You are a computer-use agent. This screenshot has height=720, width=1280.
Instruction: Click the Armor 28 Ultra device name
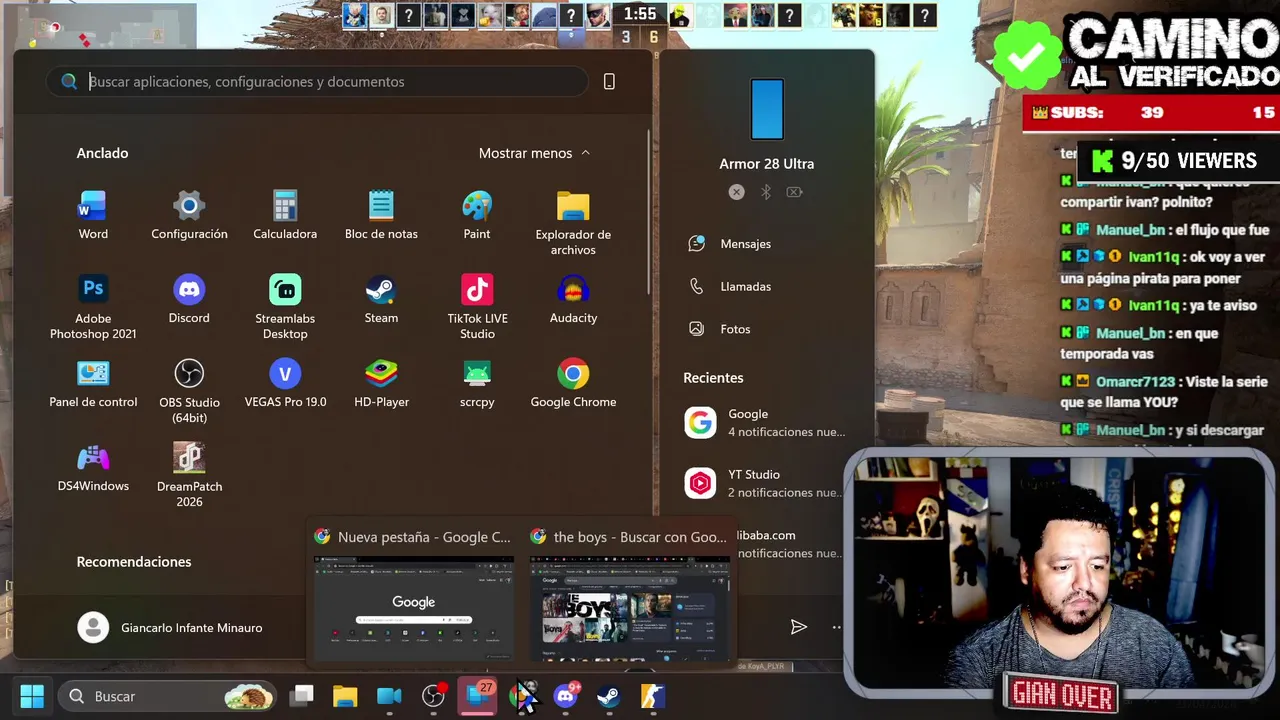point(767,164)
